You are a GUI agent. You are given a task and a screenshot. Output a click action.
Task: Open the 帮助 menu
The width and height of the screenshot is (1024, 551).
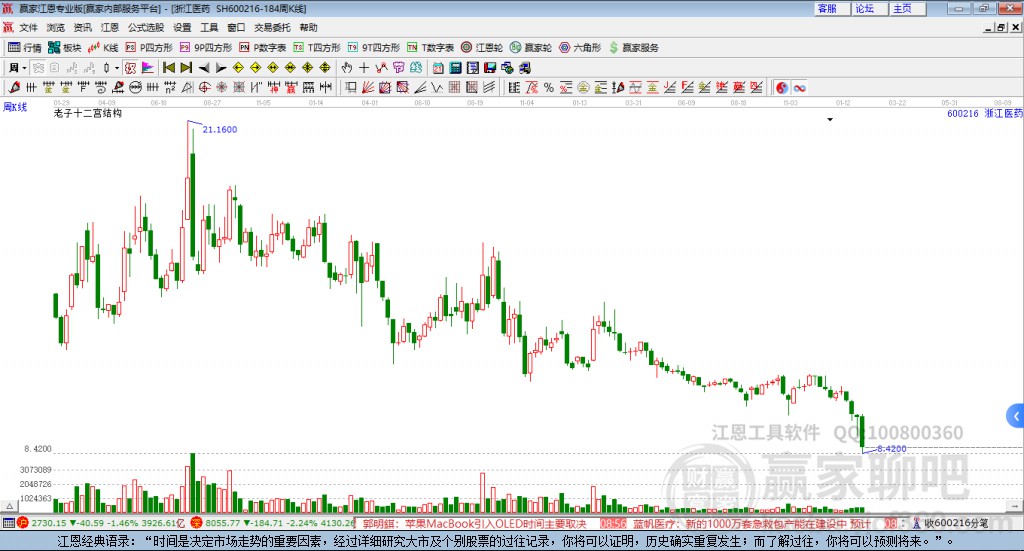(x=308, y=27)
